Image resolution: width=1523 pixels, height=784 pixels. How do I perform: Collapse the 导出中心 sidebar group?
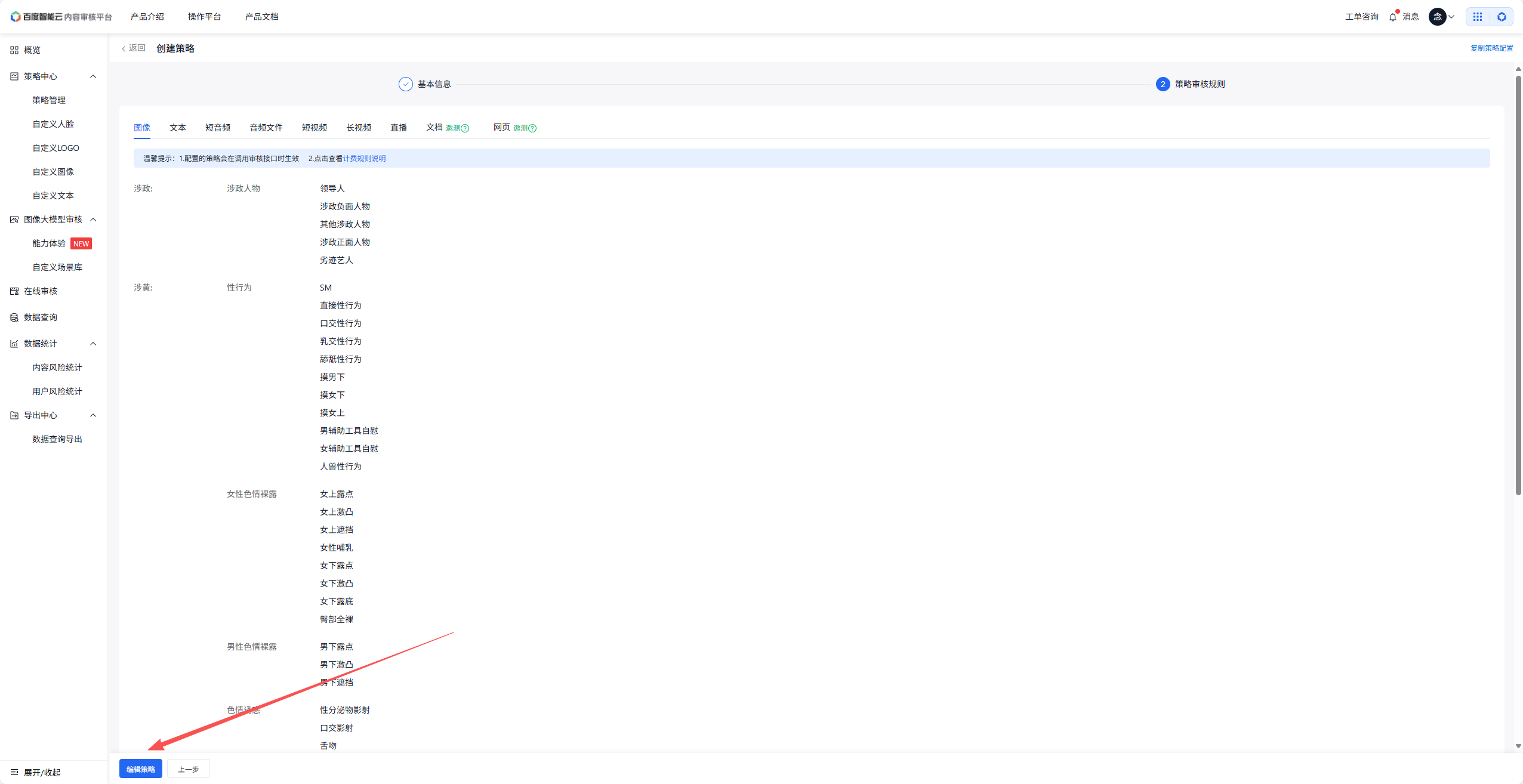93,415
